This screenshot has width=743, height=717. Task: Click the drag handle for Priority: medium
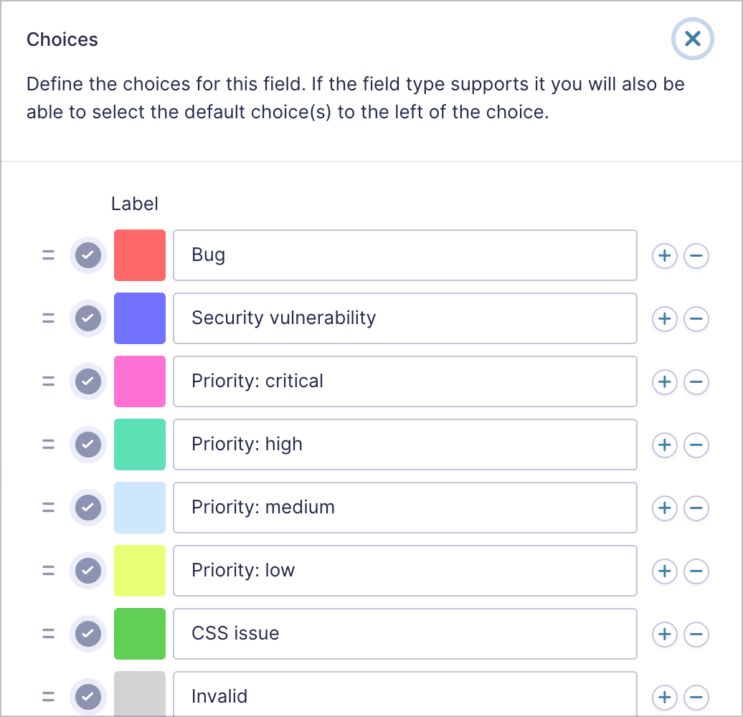[48, 508]
